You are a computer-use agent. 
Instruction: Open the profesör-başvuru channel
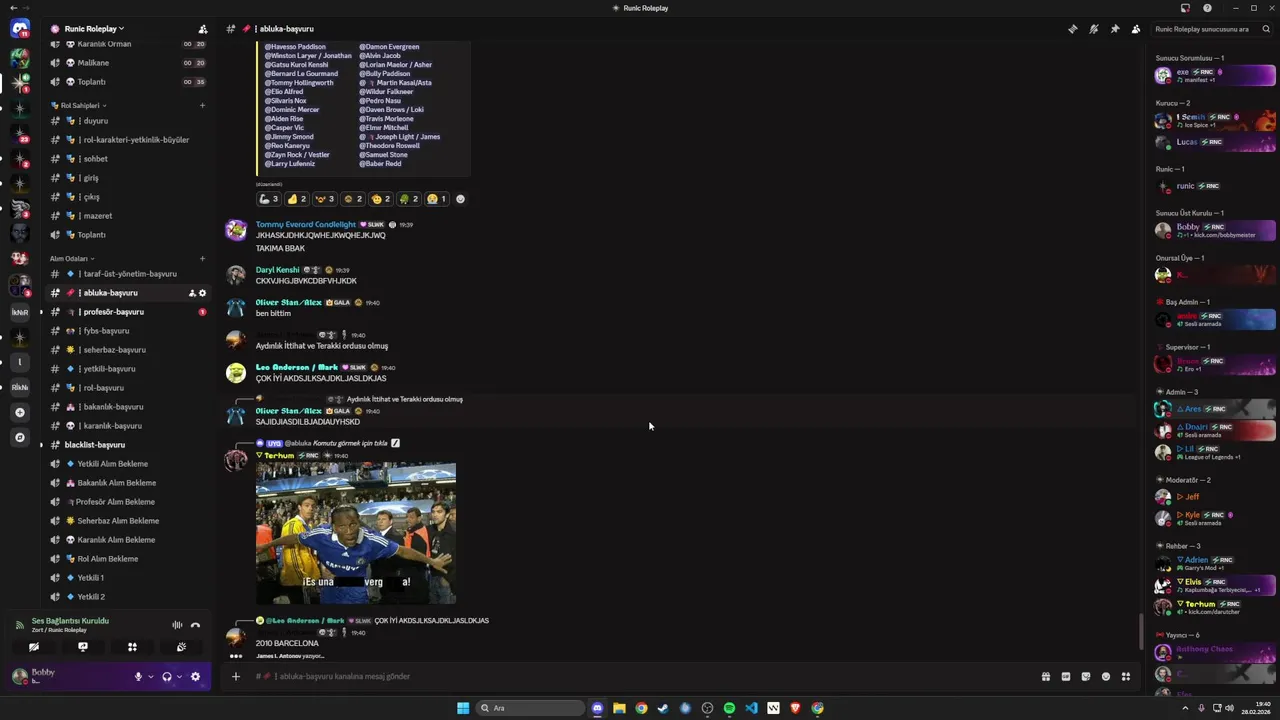(127, 312)
